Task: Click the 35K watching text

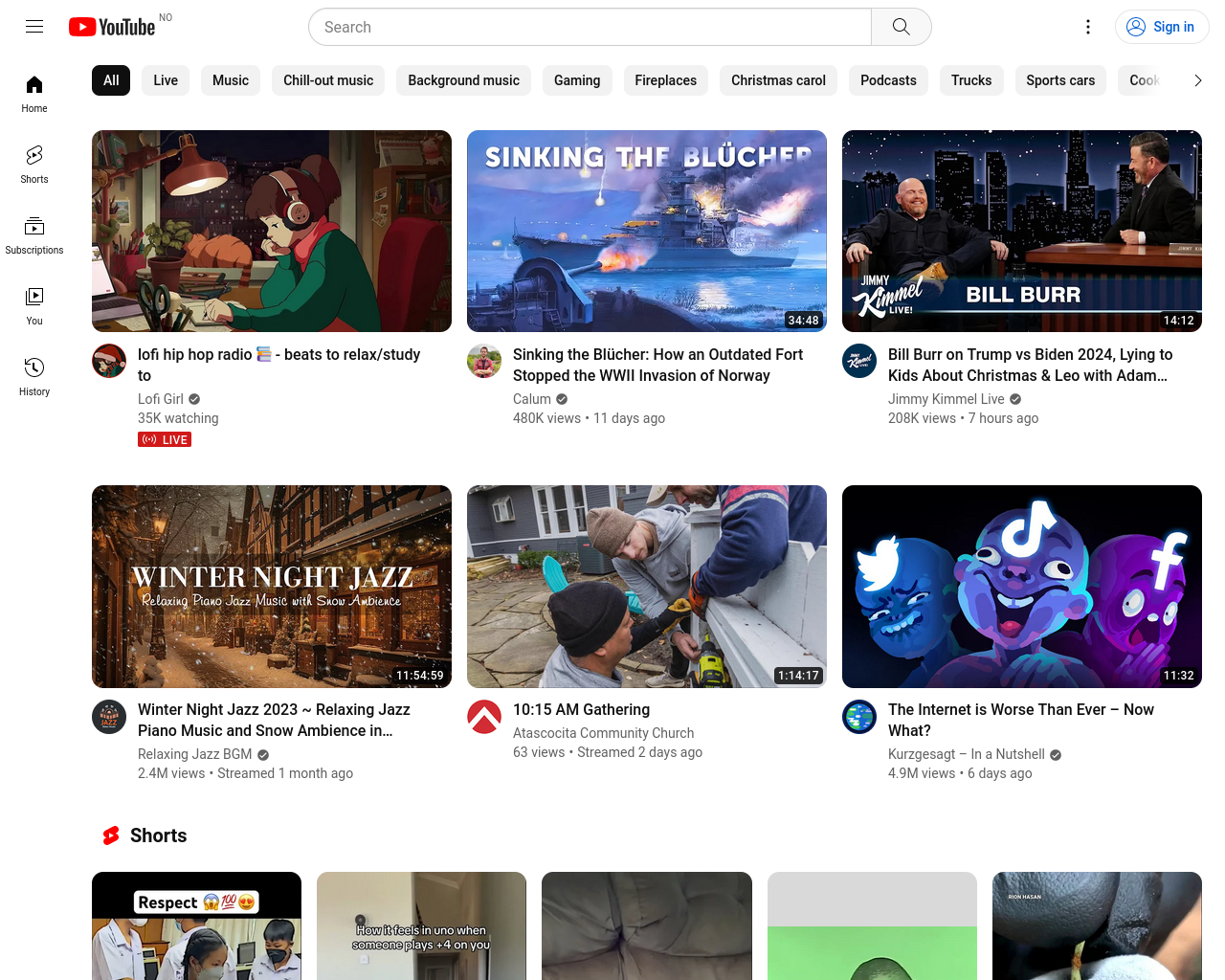Action: tap(178, 418)
